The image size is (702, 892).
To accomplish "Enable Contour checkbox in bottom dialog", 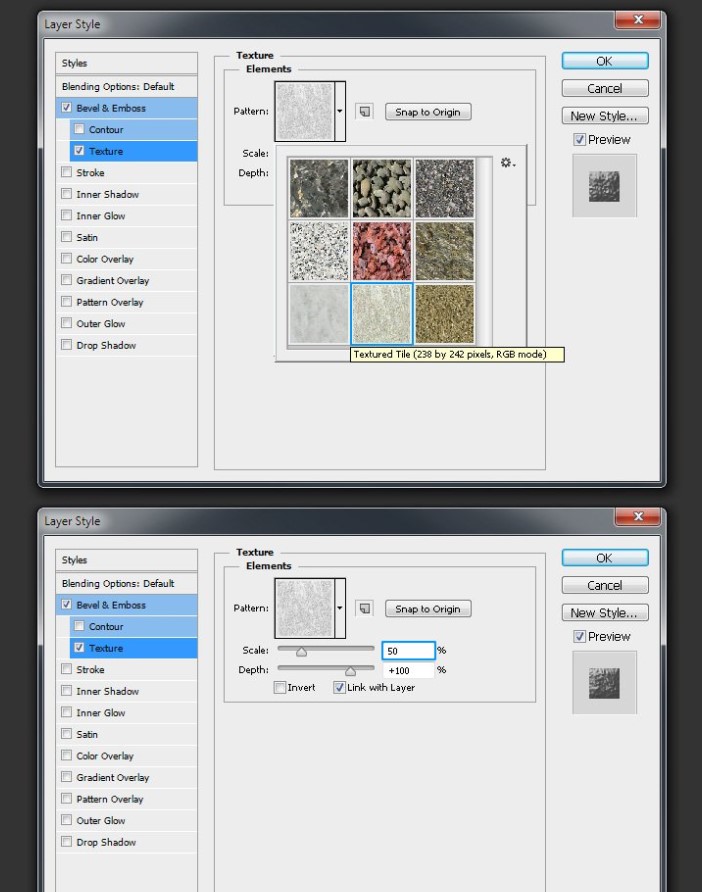I will [79, 626].
